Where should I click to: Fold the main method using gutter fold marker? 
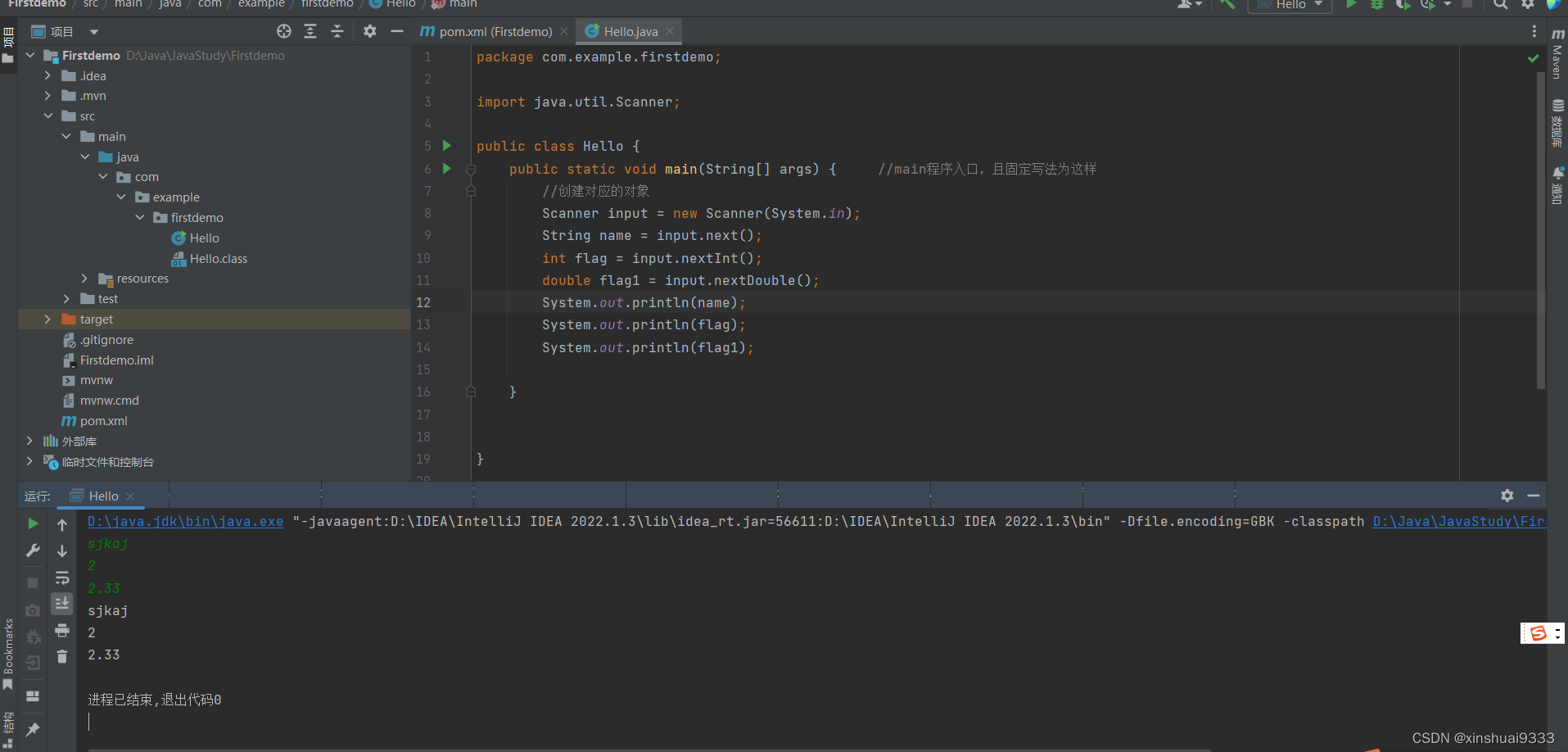point(471,170)
